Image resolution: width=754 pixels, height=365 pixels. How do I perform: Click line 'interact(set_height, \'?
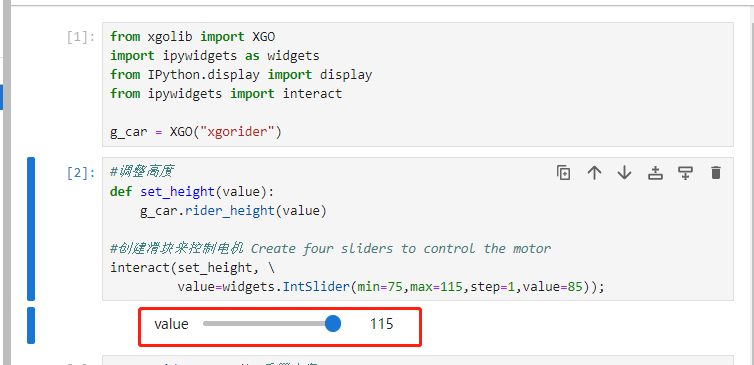click(x=193, y=267)
